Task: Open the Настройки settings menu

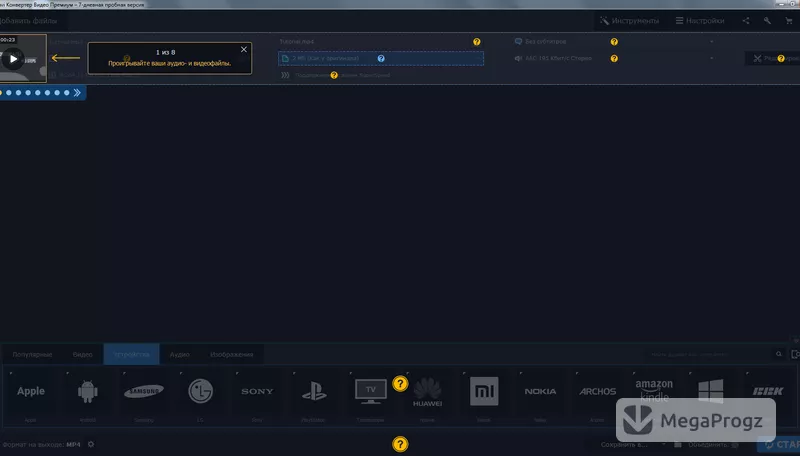Action: coord(700,21)
